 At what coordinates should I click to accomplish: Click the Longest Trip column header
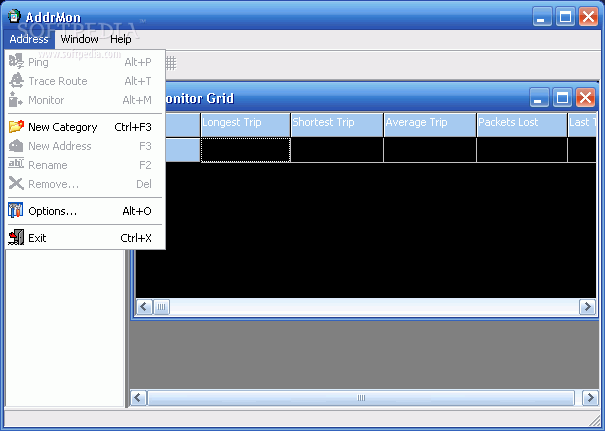(245, 125)
